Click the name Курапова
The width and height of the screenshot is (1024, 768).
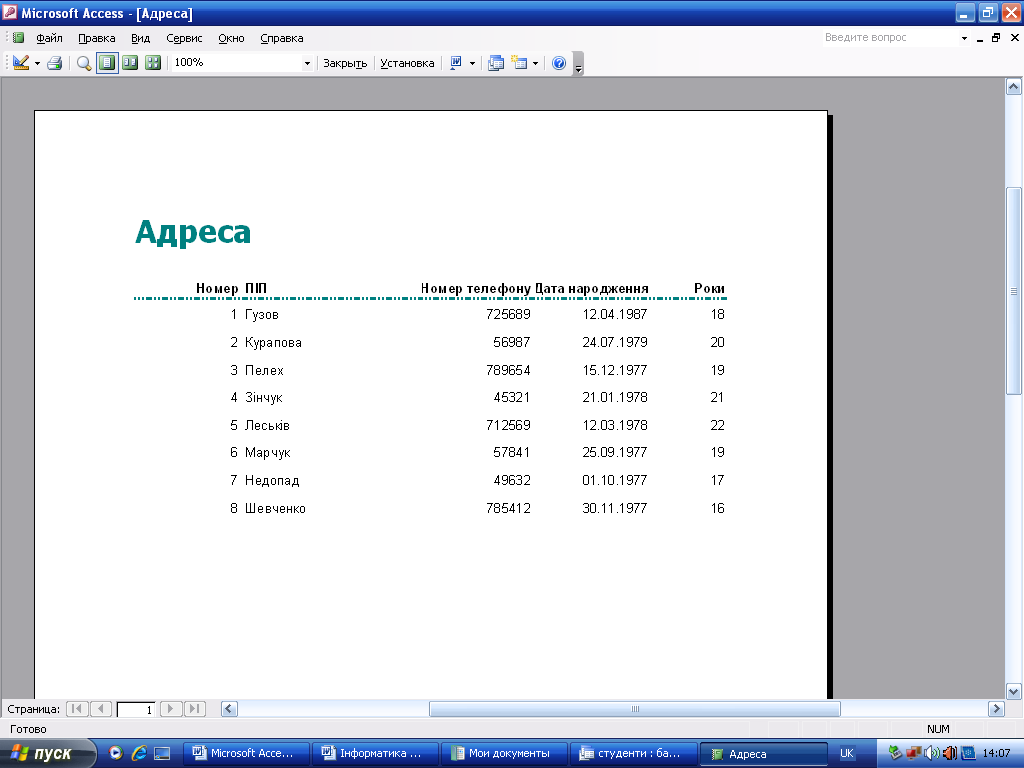point(273,342)
